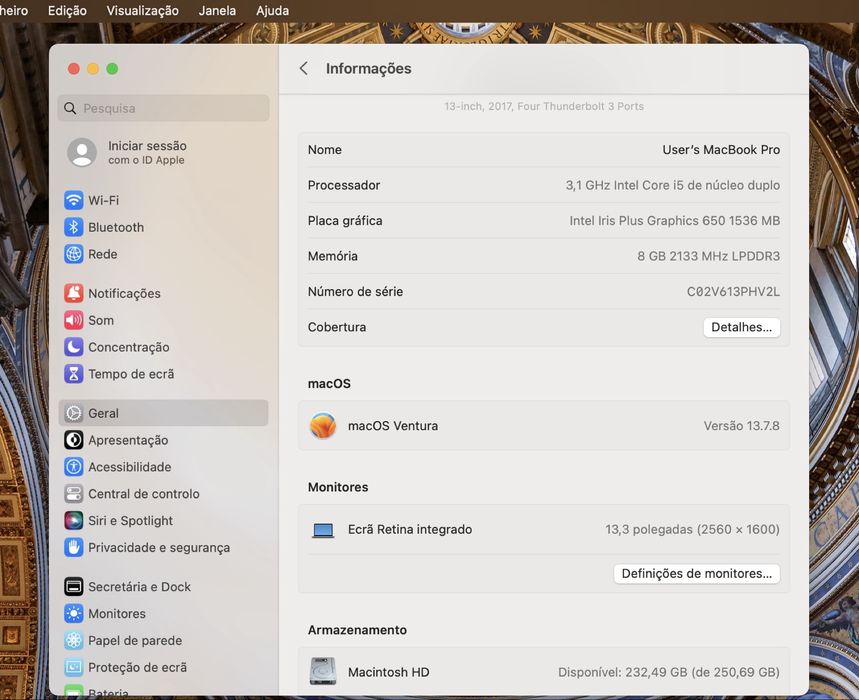Click the 8 GB 2133 MHz LPDDR3 value
Viewport: 859px width, 700px height.
708,256
